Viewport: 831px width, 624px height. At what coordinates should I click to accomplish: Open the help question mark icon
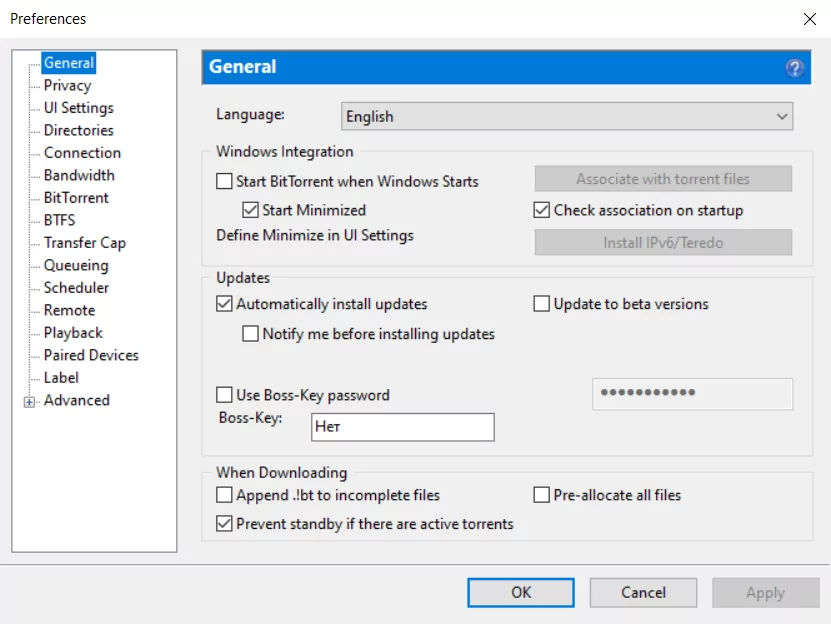794,67
